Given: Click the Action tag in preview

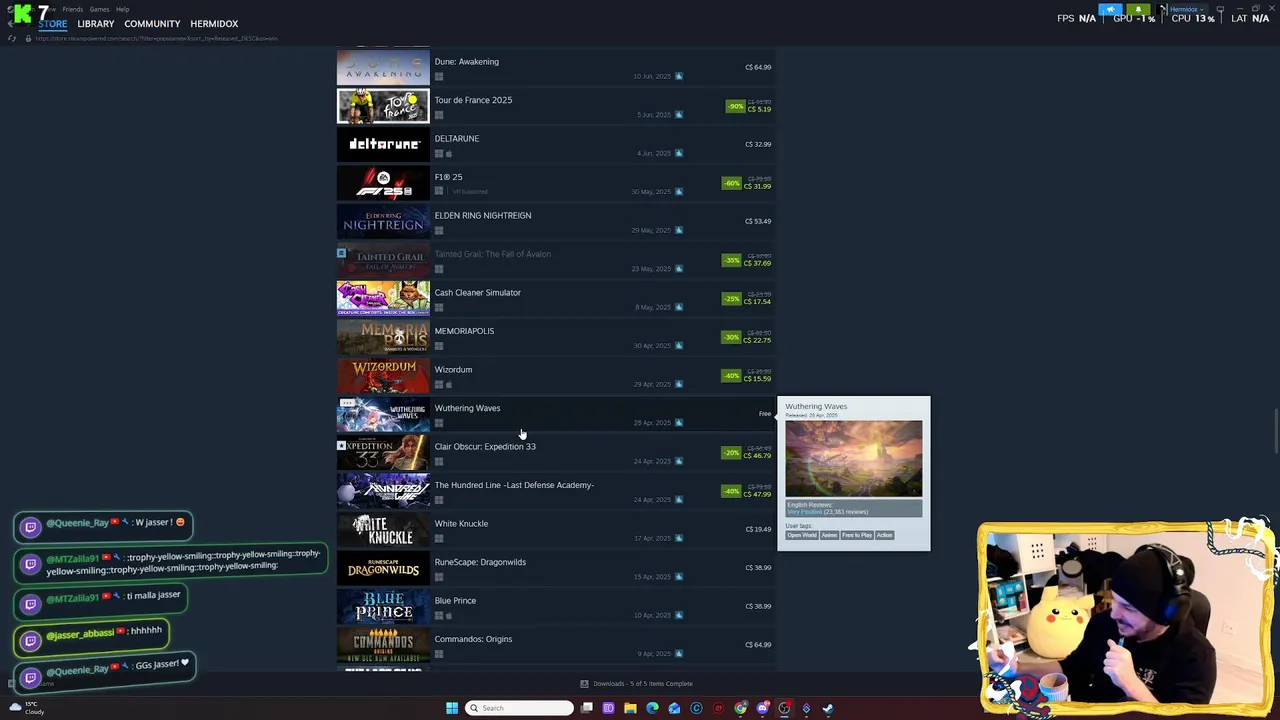Looking at the screenshot, I should [885, 535].
